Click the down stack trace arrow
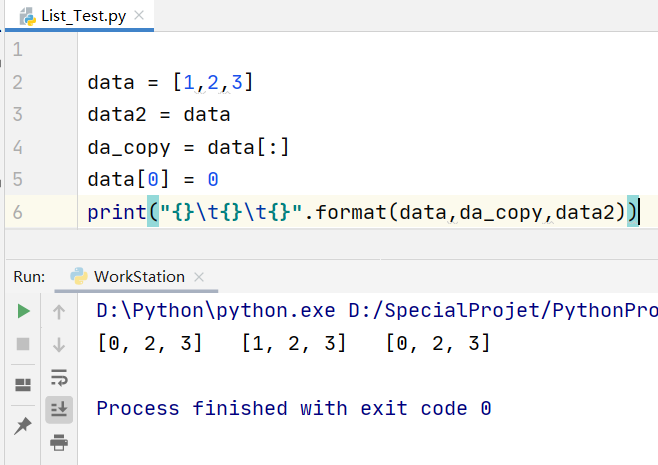 59,345
